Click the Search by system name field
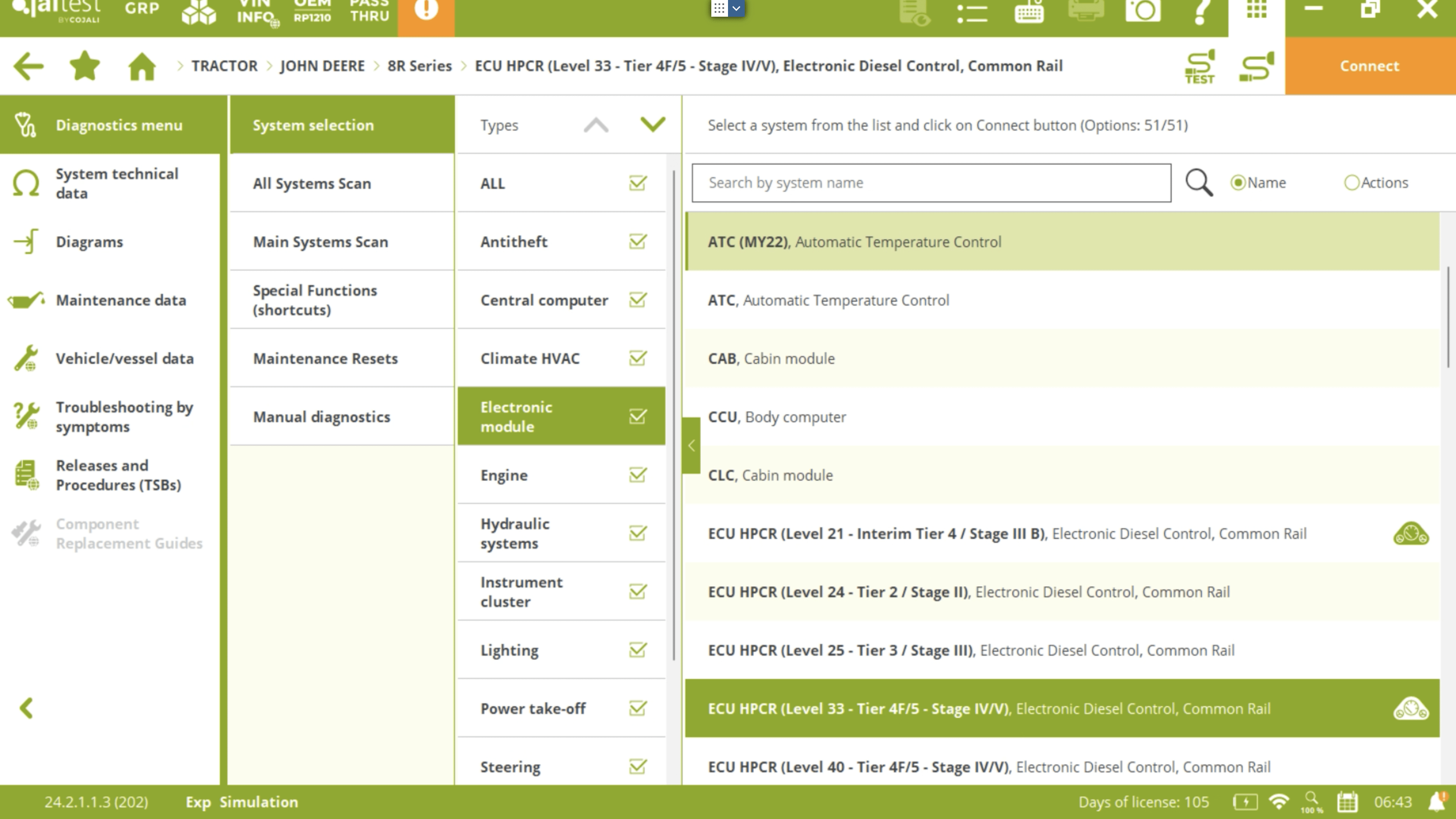The height and width of the screenshot is (819, 1456). pos(931,182)
